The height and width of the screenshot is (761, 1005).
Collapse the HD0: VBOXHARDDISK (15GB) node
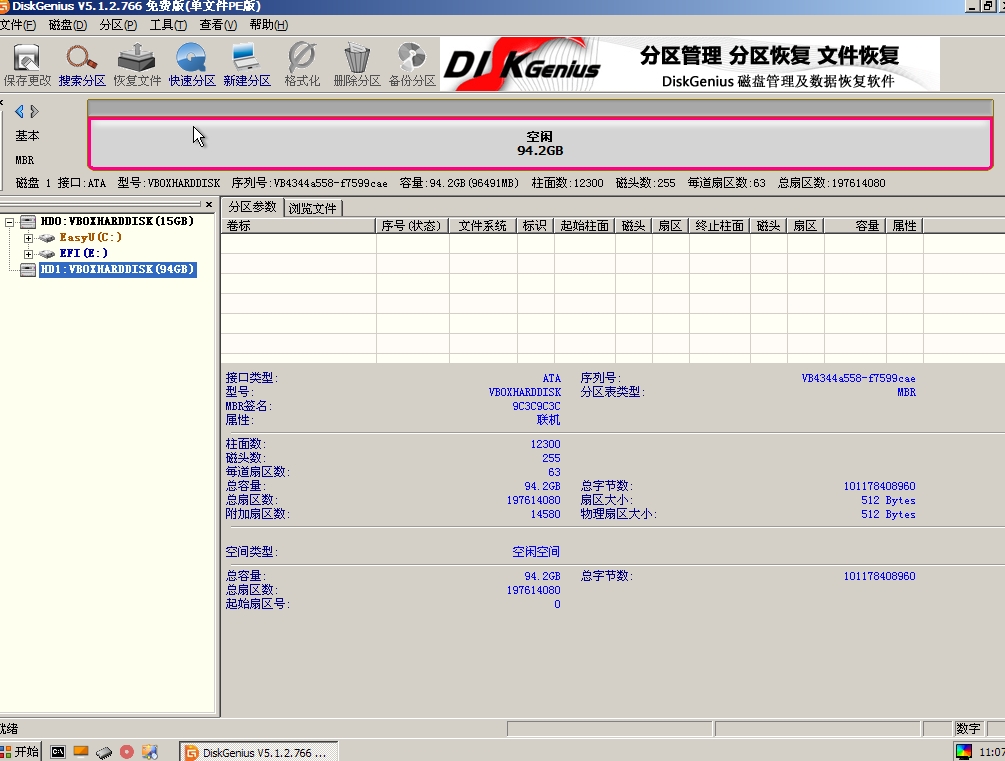[8, 221]
